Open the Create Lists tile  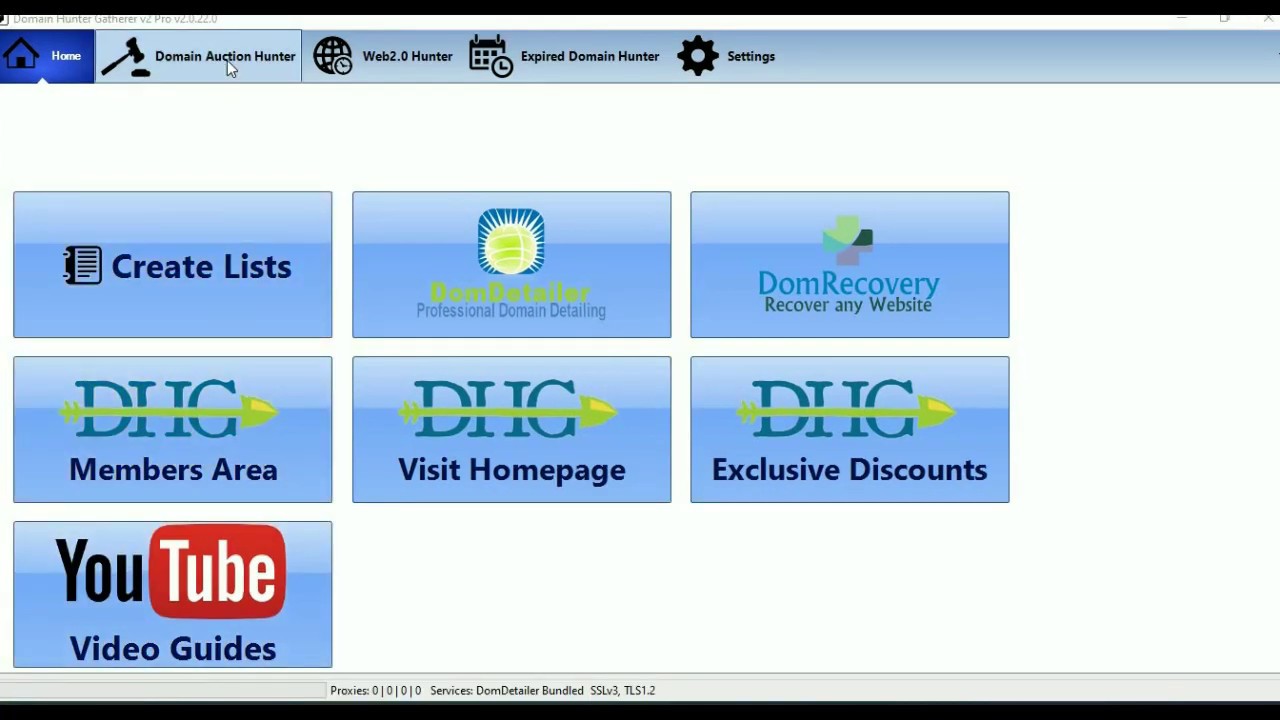point(173,265)
